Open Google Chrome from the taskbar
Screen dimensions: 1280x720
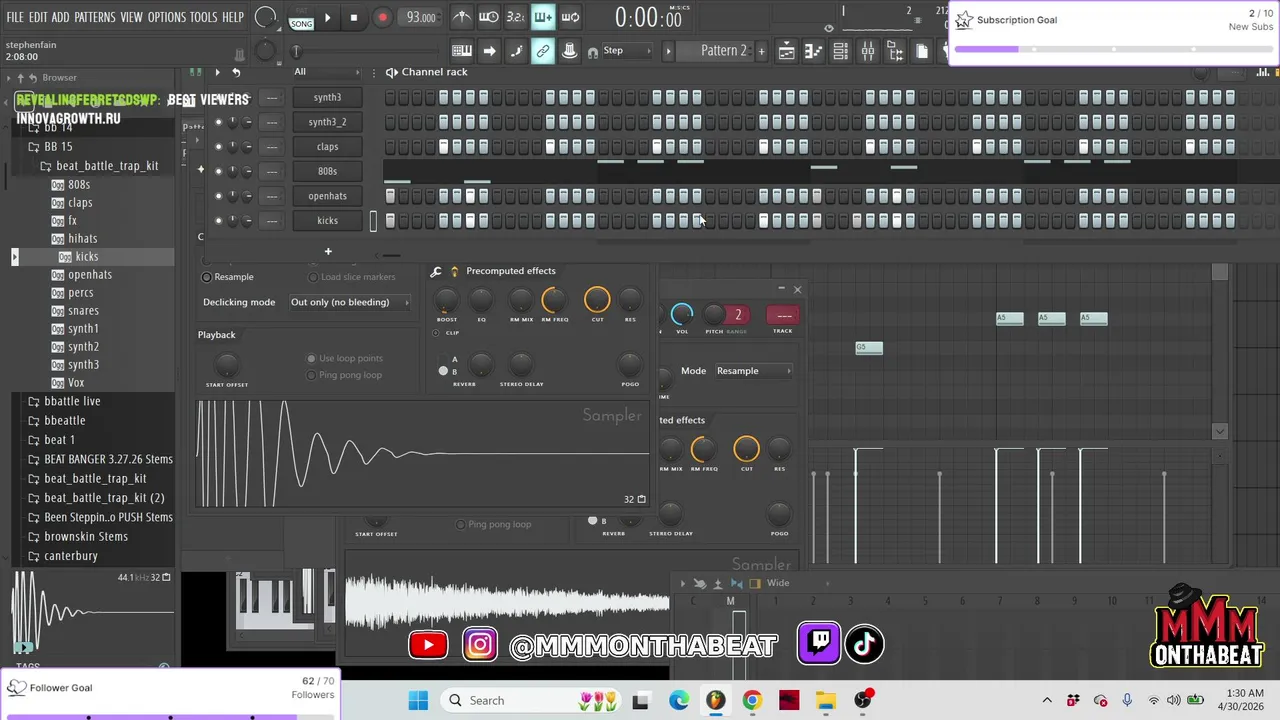[x=752, y=700]
